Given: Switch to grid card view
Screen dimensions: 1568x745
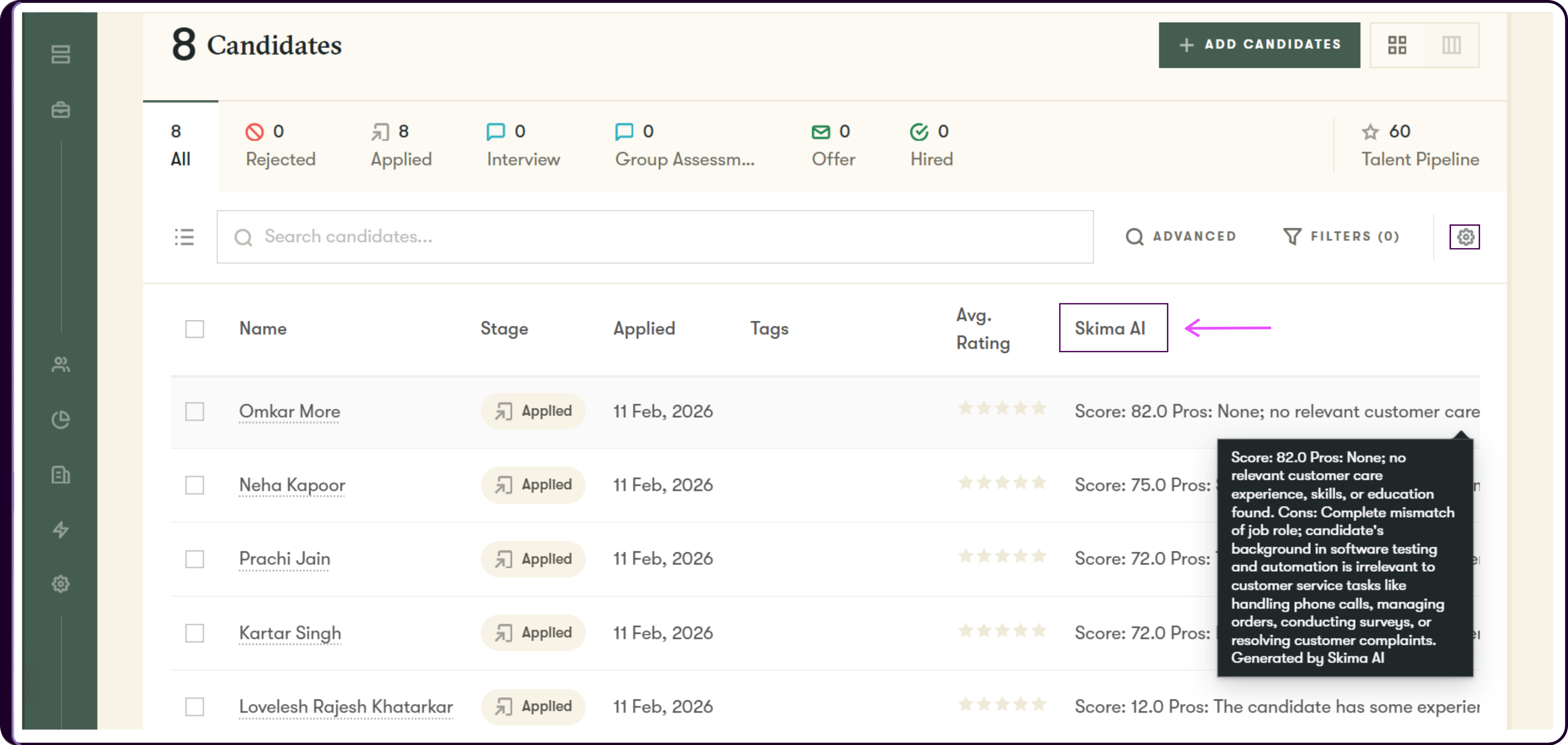Looking at the screenshot, I should pos(1397,45).
